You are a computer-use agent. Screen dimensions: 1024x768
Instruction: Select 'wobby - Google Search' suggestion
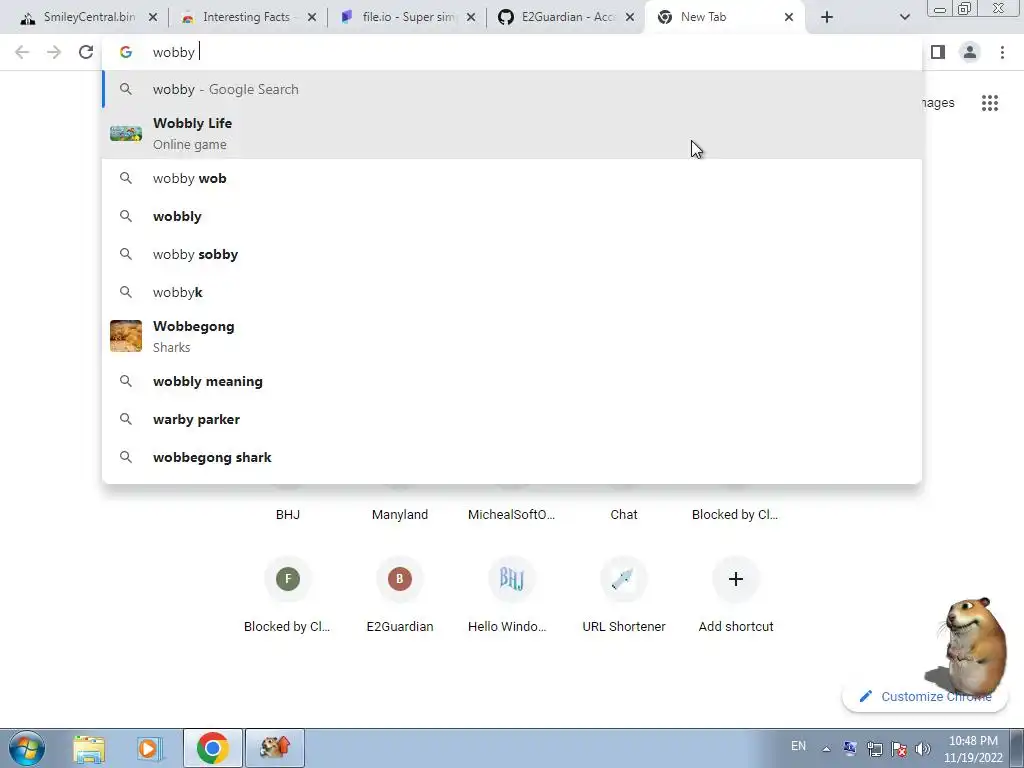[512, 89]
